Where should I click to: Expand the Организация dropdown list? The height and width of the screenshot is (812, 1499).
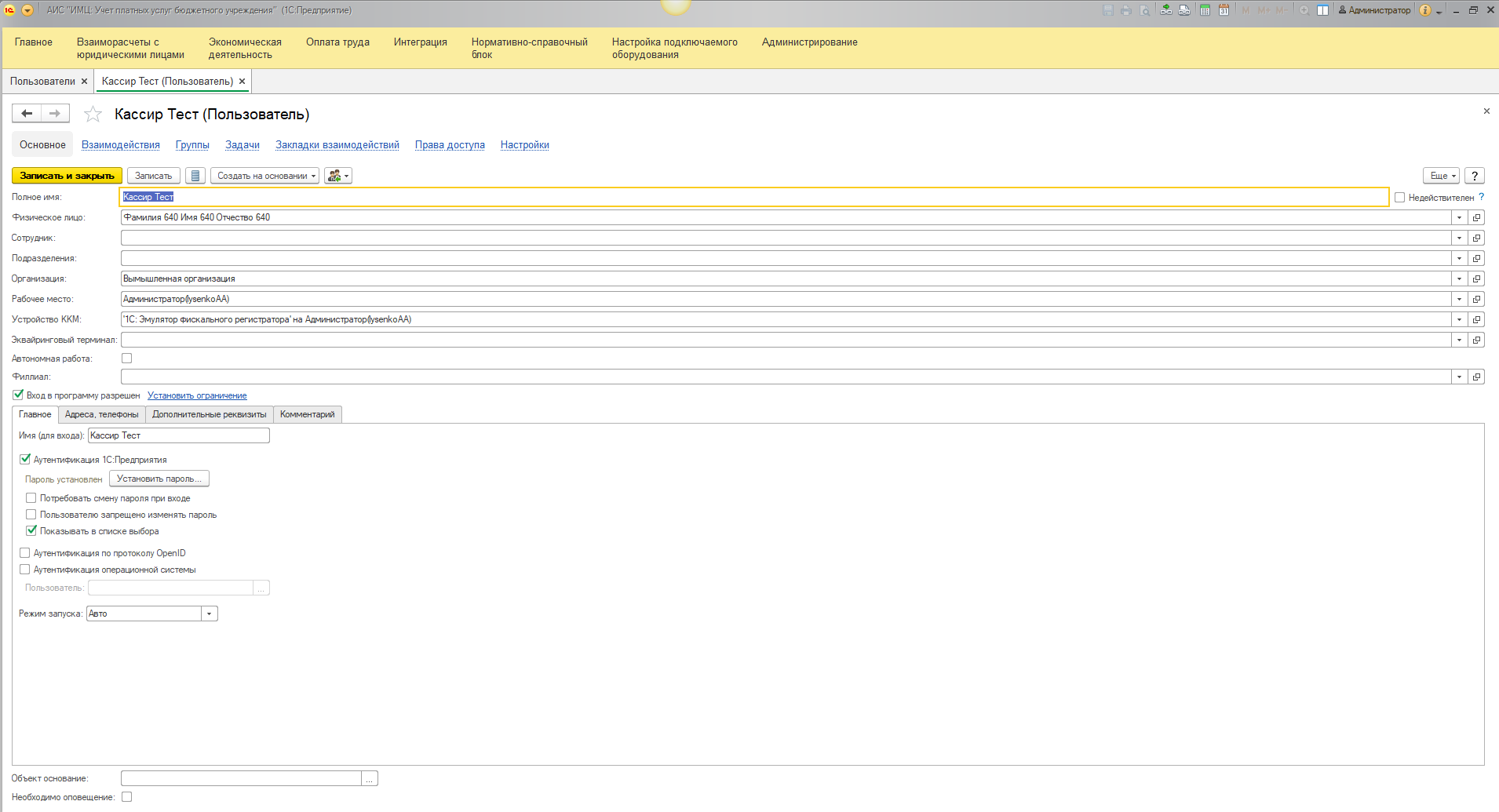point(1459,279)
